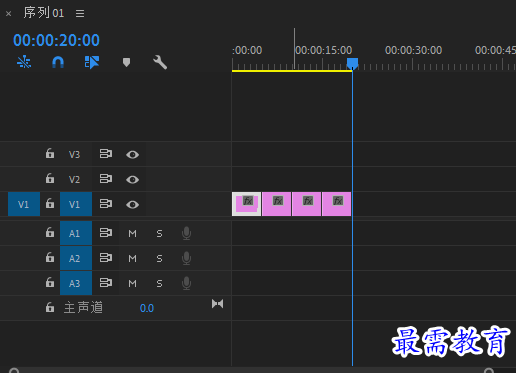Toggle sync lock for A3

tap(106, 283)
